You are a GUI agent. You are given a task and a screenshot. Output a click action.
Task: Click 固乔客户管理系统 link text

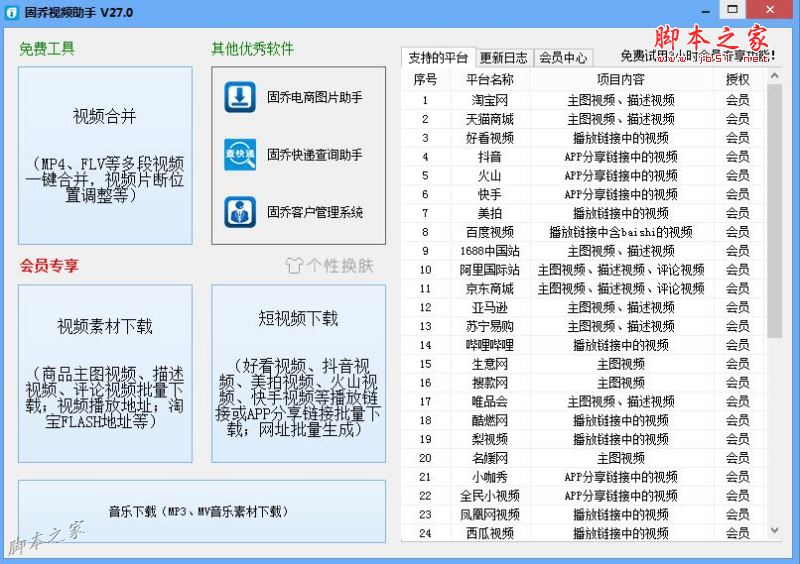[x=315, y=212]
